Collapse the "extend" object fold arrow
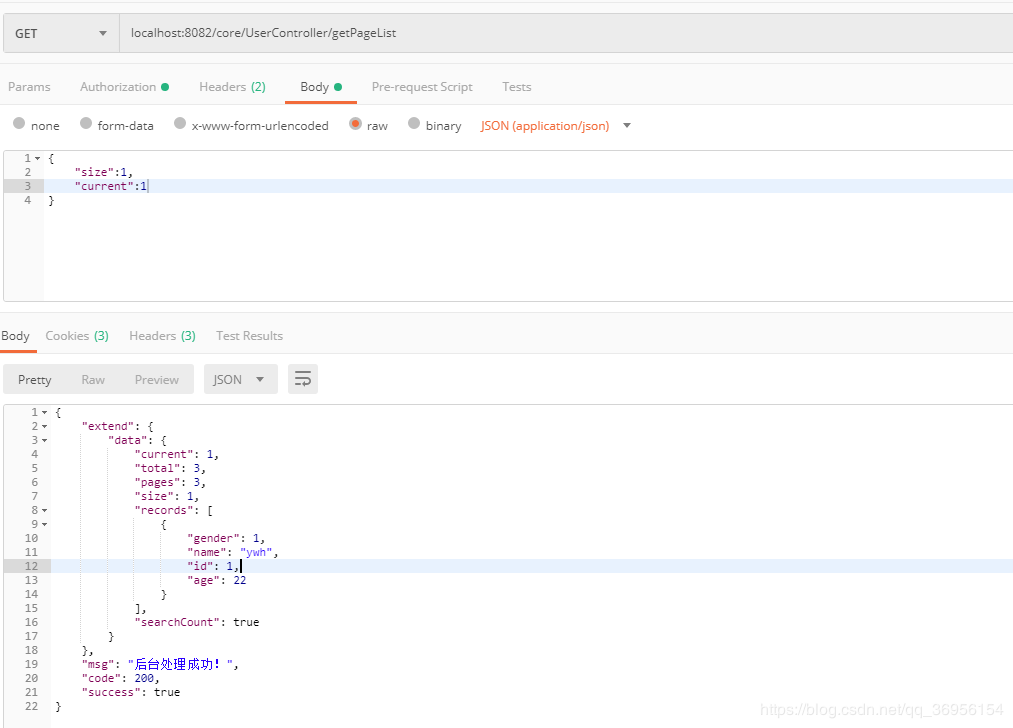The width and height of the screenshot is (1013, 728). (44, 426)
